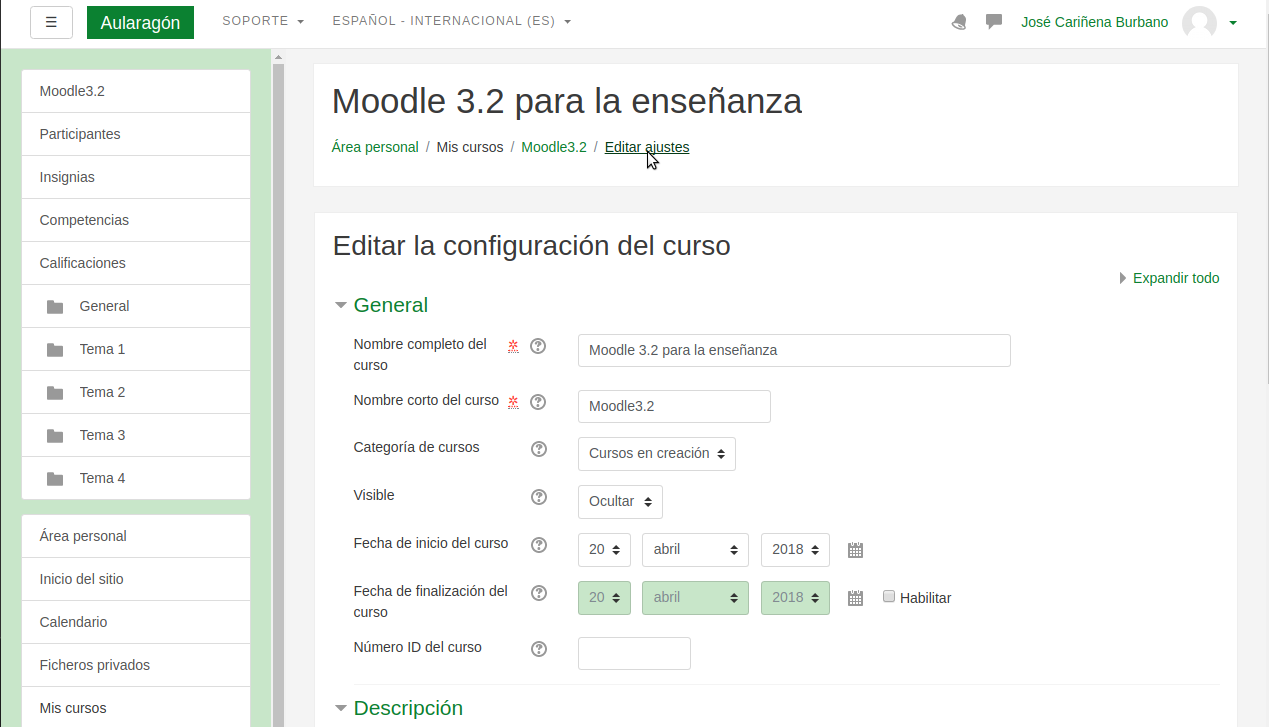Click the Moodle3.2 breadcrumb link
Image resolution: width=1269 pixels, height=727 pixels.
(x=554, y=147)
